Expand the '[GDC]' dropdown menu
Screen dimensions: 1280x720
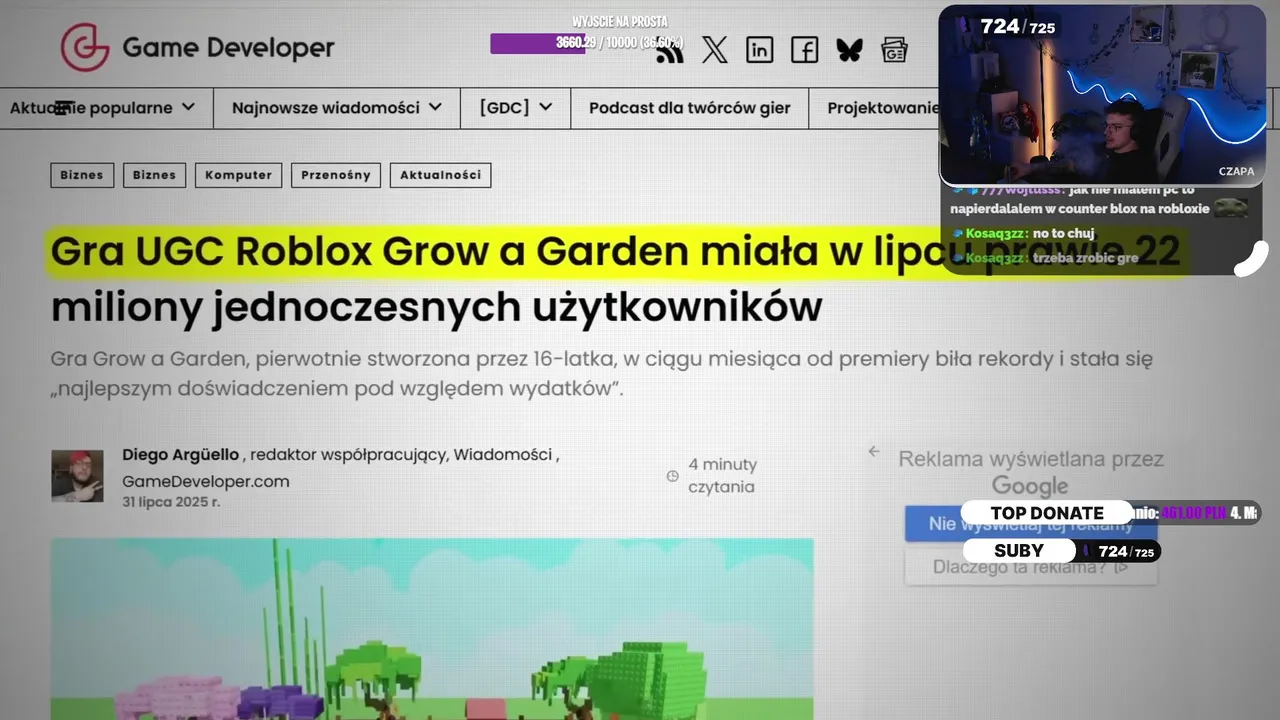tap(516, 107)
